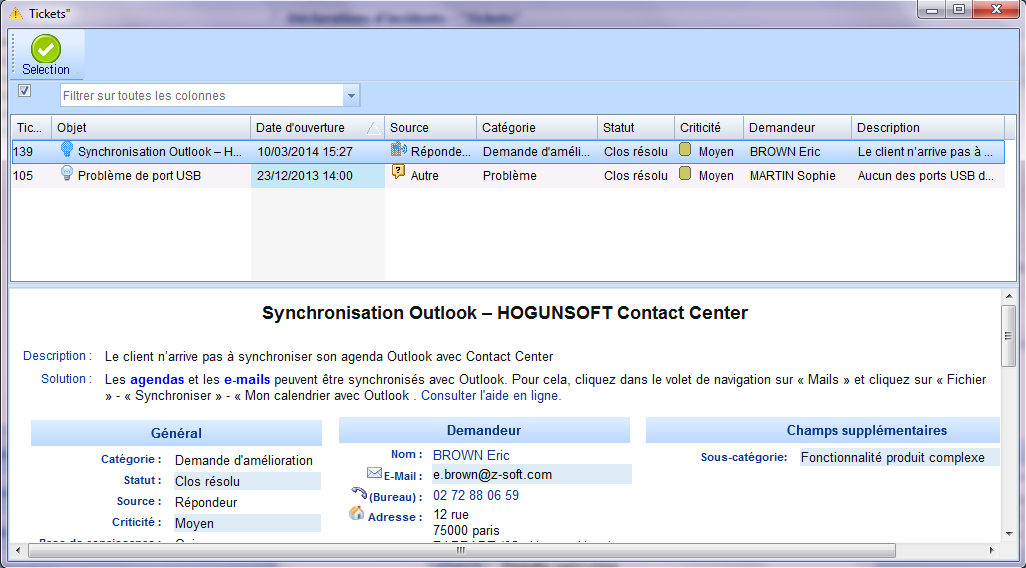Click the vertical scrollbar thumb of details pane

click(x=1008, y=336)
